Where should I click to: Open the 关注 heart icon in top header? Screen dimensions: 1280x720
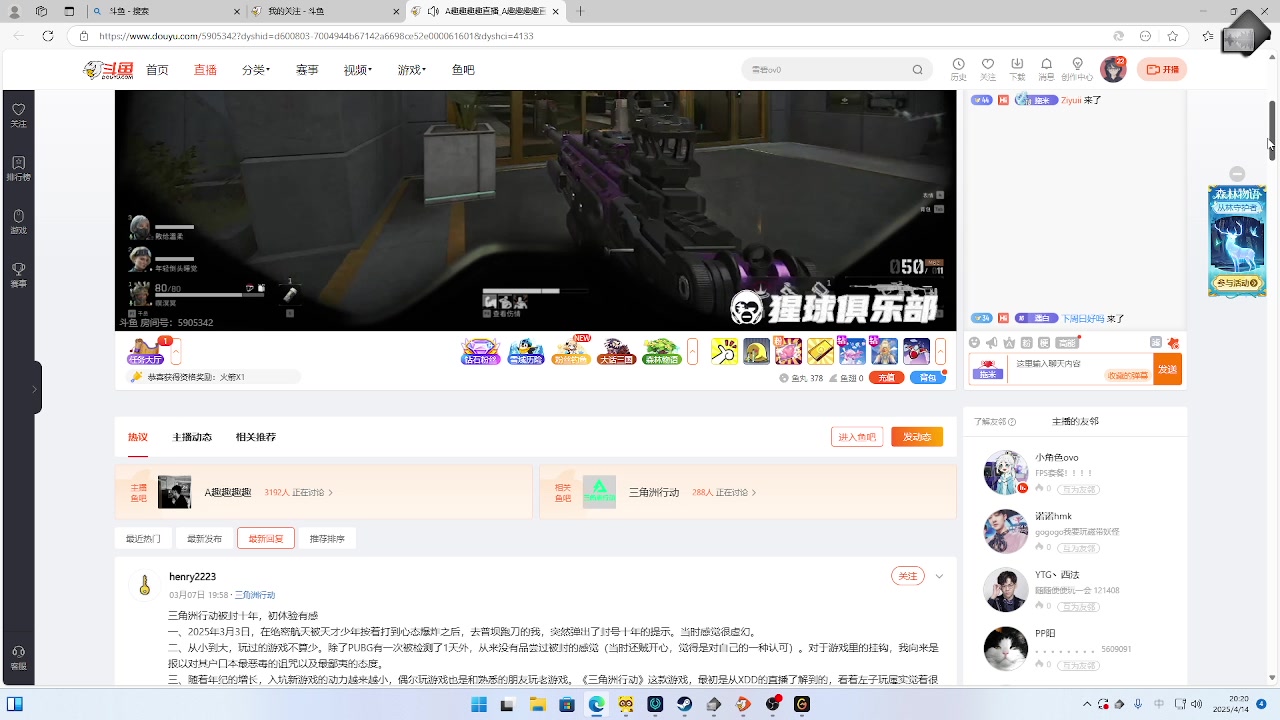pyautogui.click(x=988, y=68)
